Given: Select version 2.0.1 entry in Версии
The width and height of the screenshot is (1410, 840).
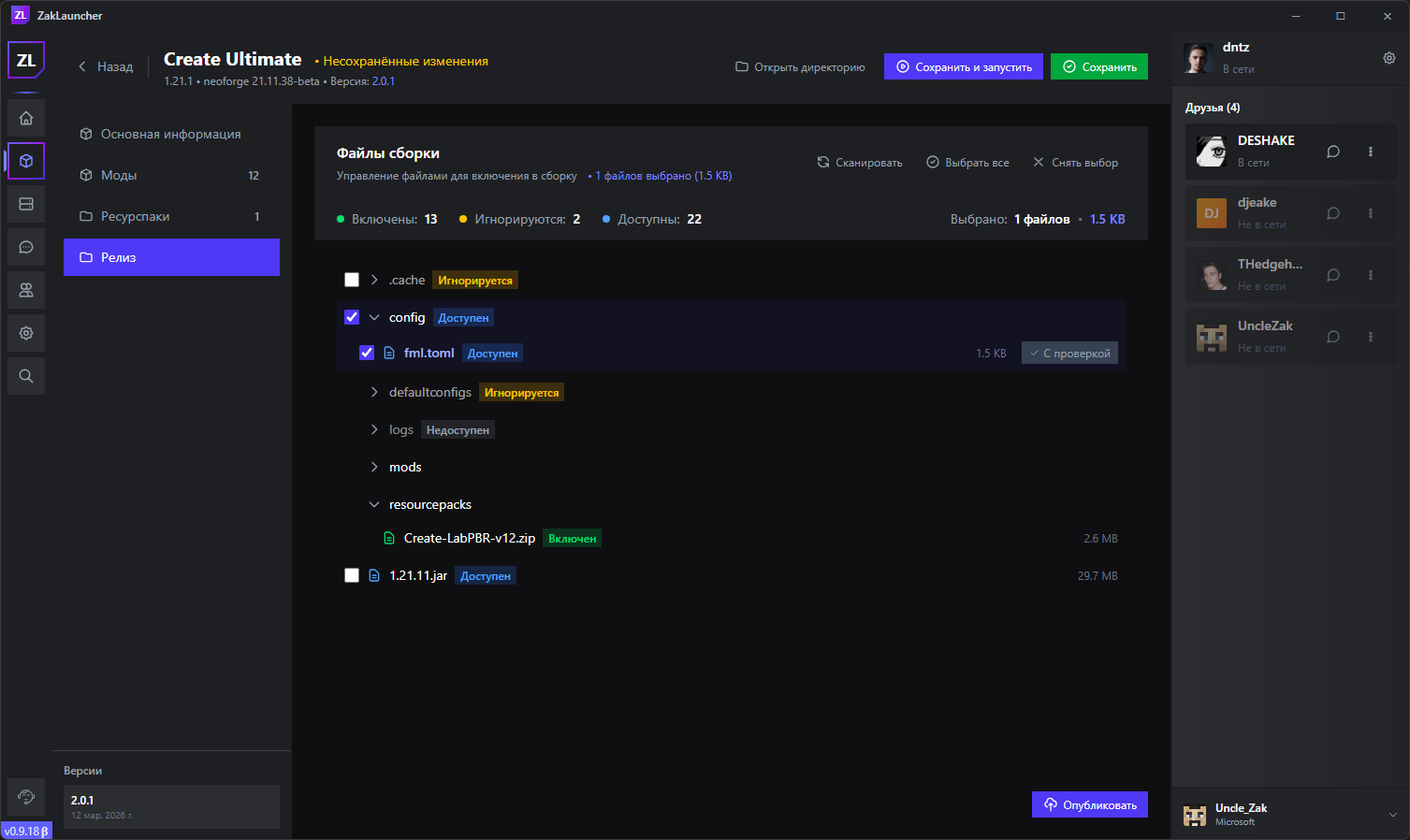Looking at the screenshot, I should pyautogui.click(x=171, y=806).
